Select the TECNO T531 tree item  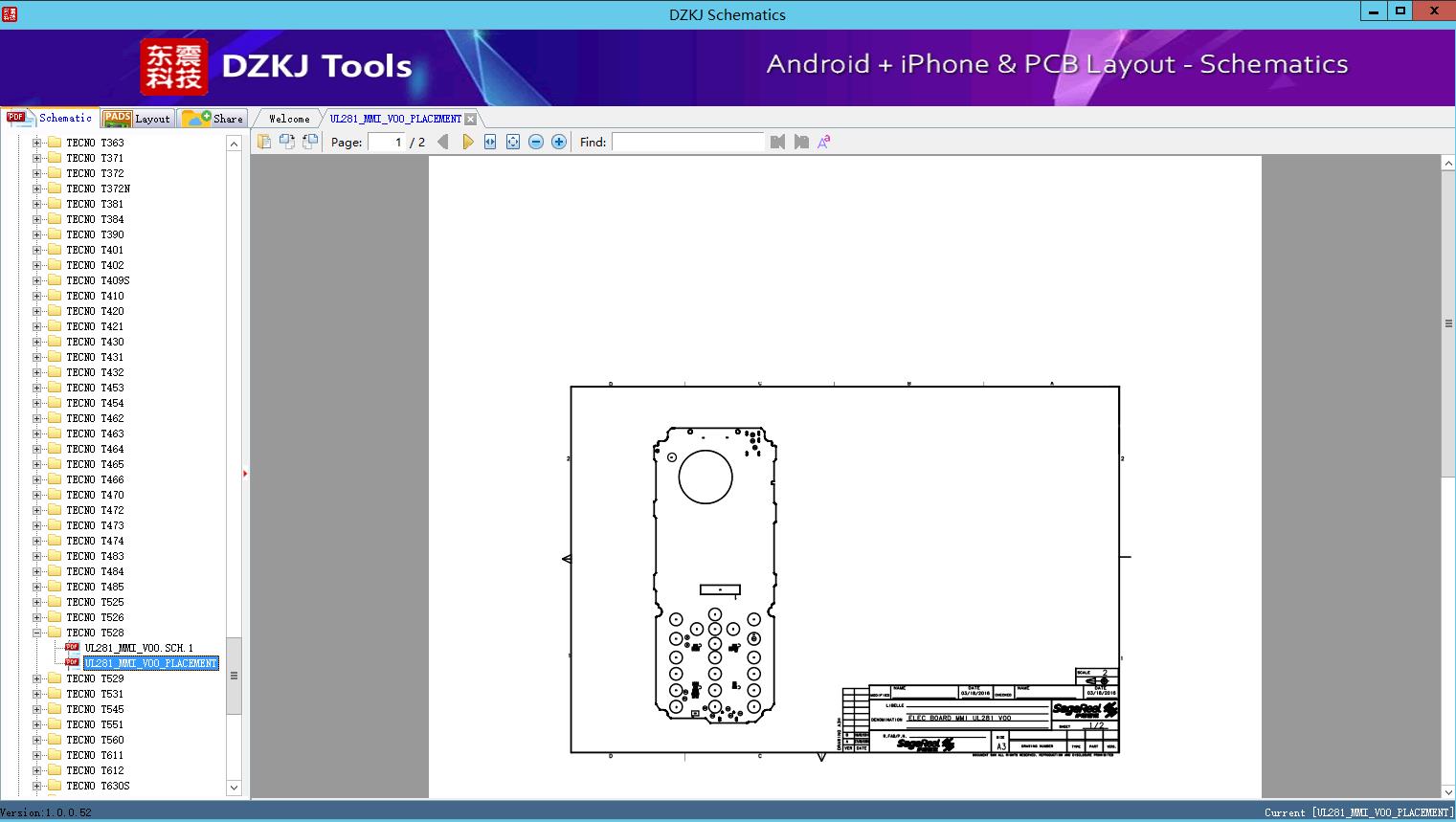[x=95, y=694]
